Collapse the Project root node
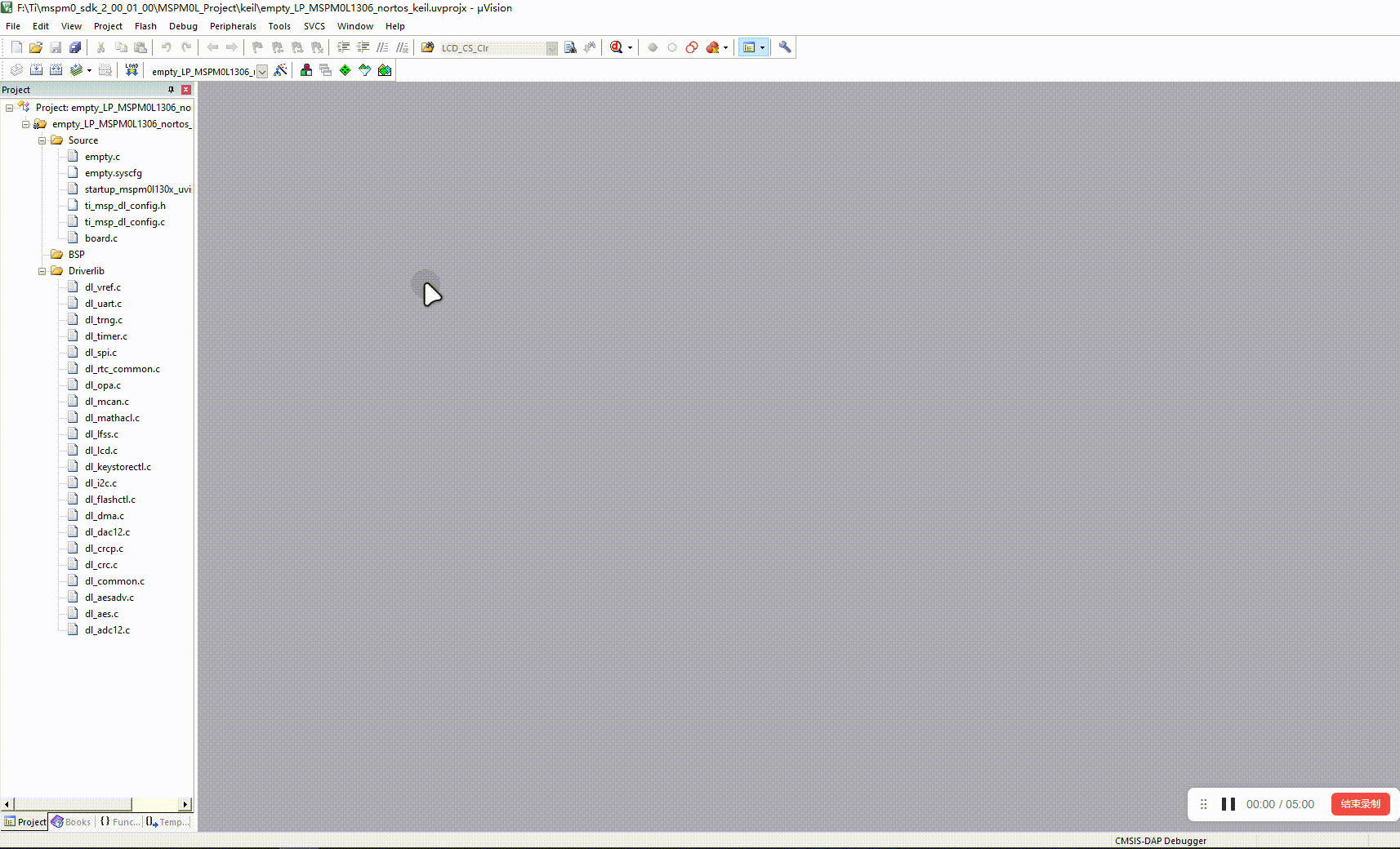The width and height of the screenshot is (1400, 849). point(9,108)
